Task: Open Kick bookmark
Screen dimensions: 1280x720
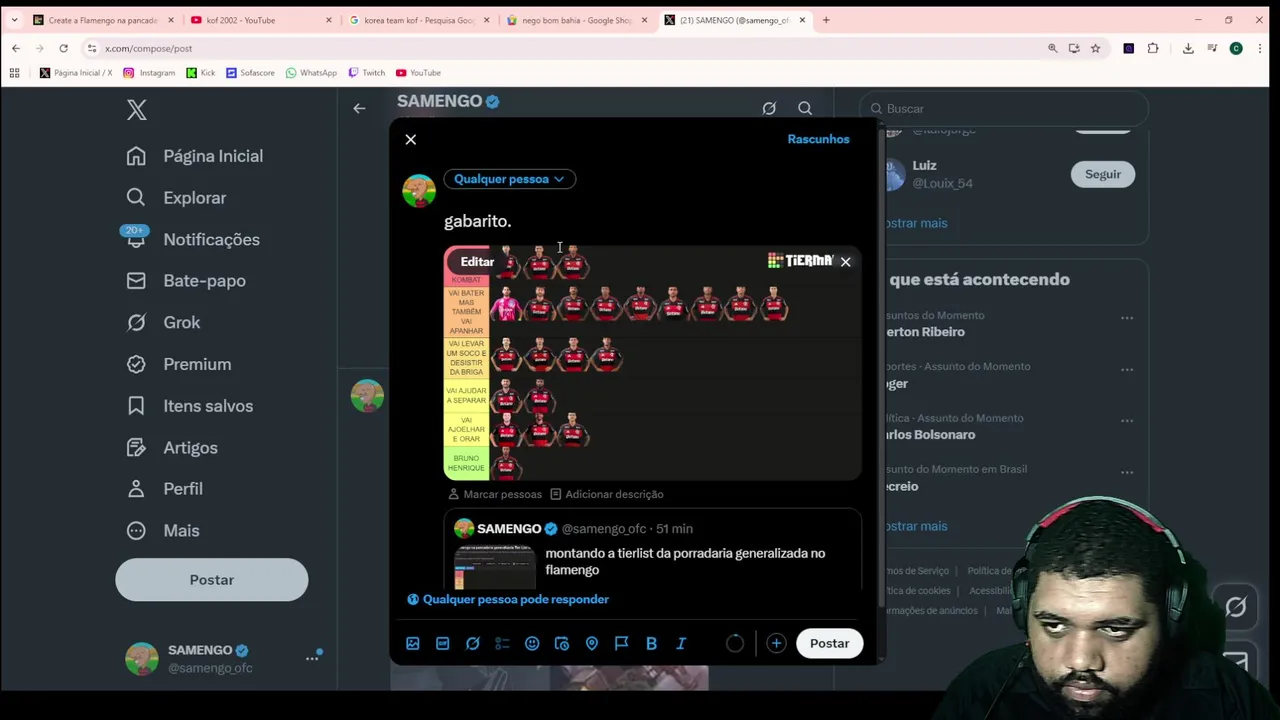Action: [x=200, y=73]
